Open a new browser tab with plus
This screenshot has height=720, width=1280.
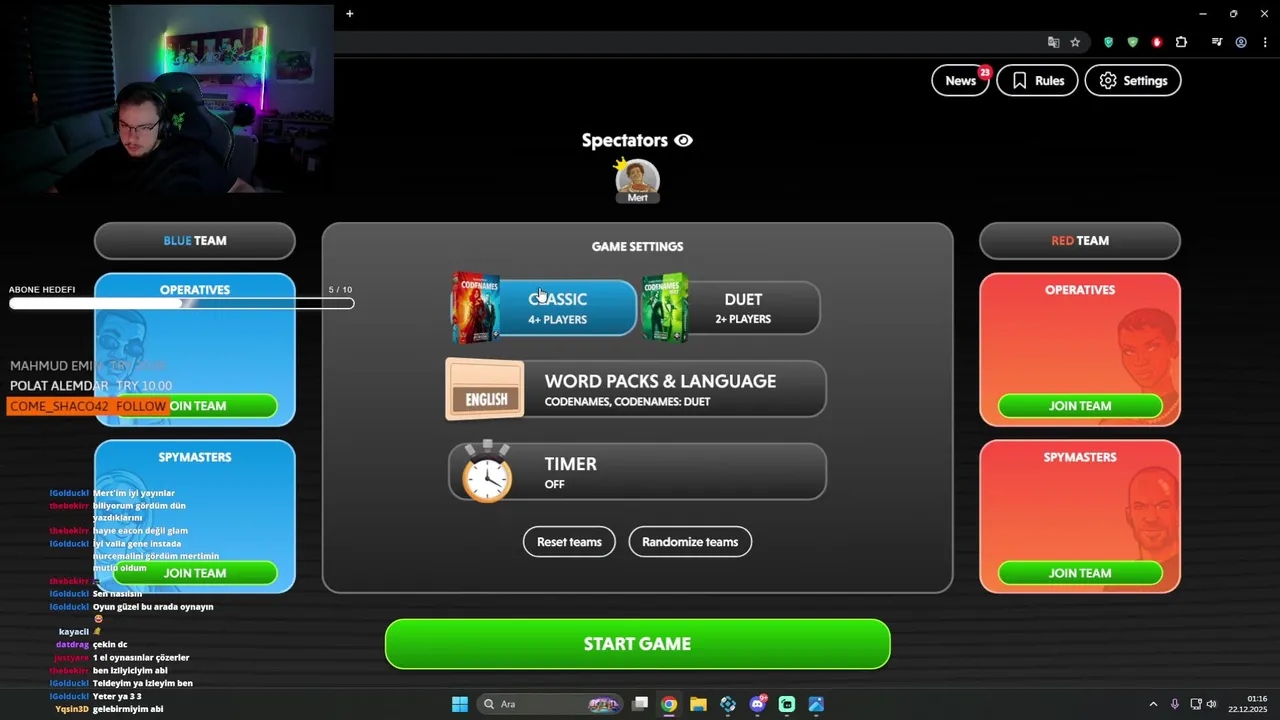[350, 13]
